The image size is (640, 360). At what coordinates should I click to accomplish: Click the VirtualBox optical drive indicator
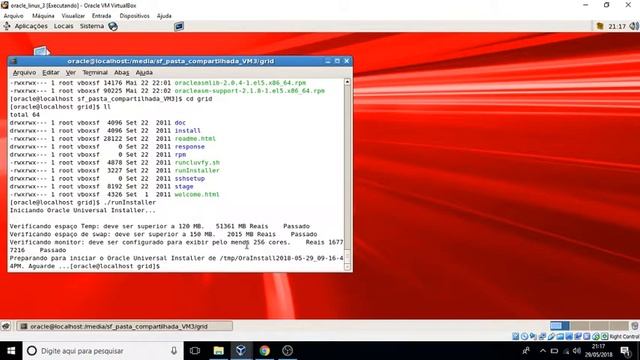tap(524, 336)
